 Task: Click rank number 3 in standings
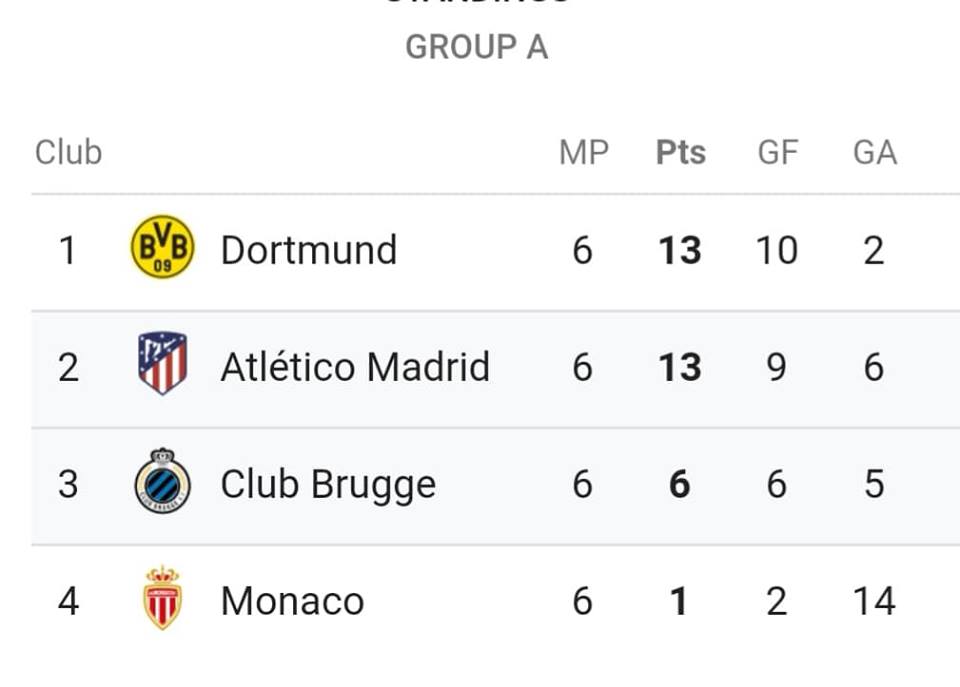pyautogui.click(x=68, y=484)
